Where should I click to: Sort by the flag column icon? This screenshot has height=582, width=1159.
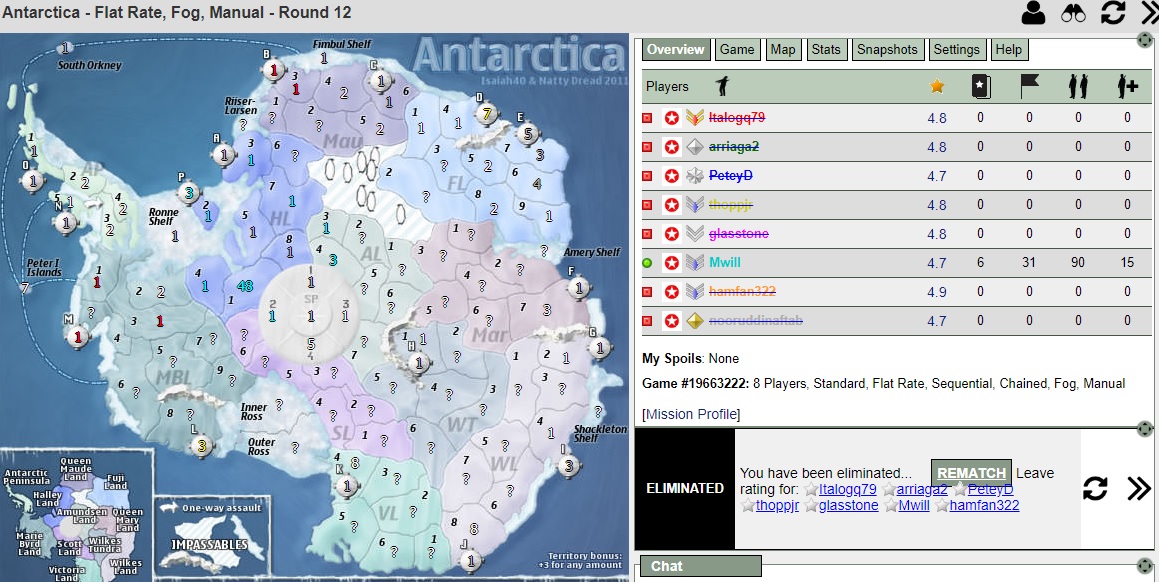1029,87
